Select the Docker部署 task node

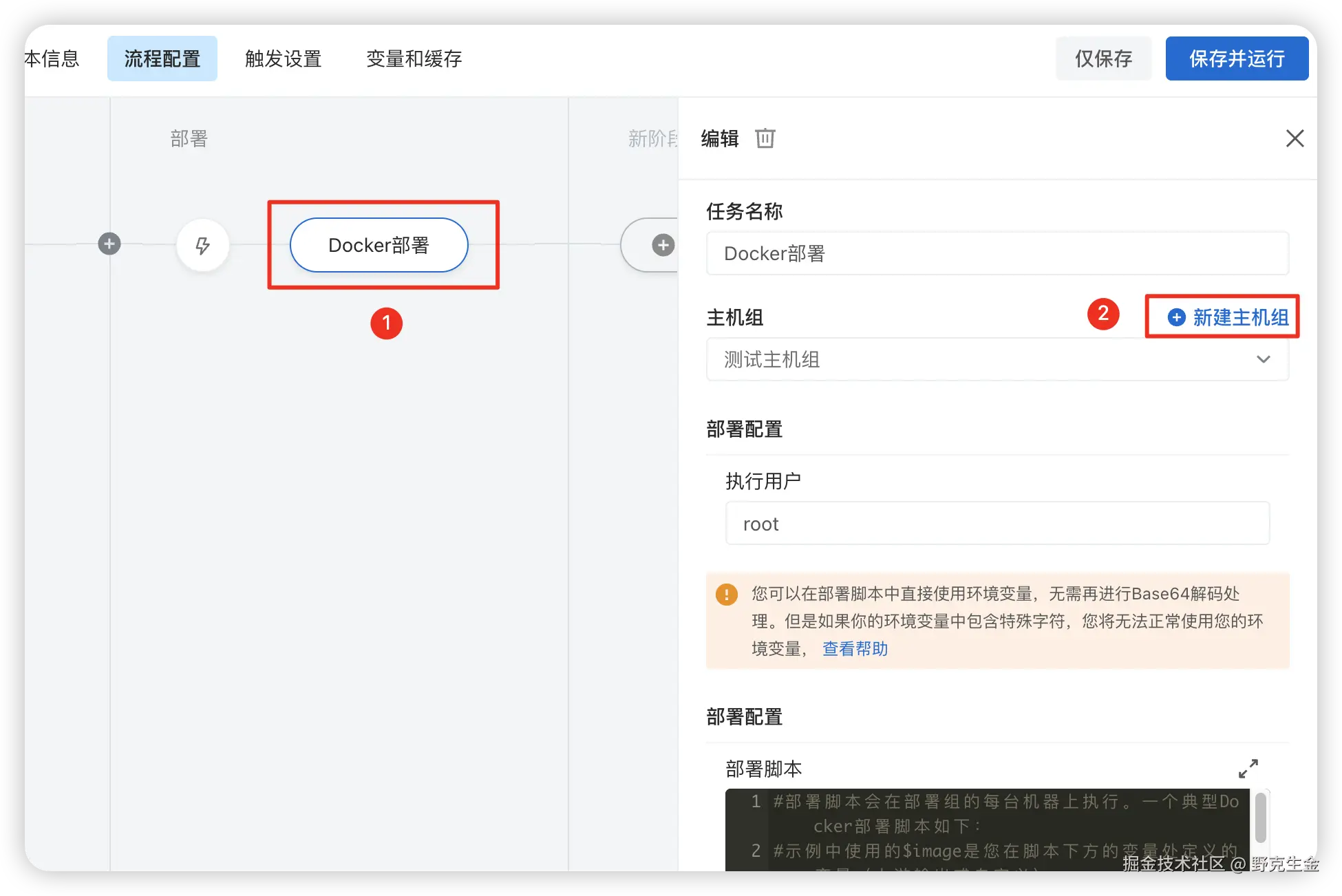(379, 245)
